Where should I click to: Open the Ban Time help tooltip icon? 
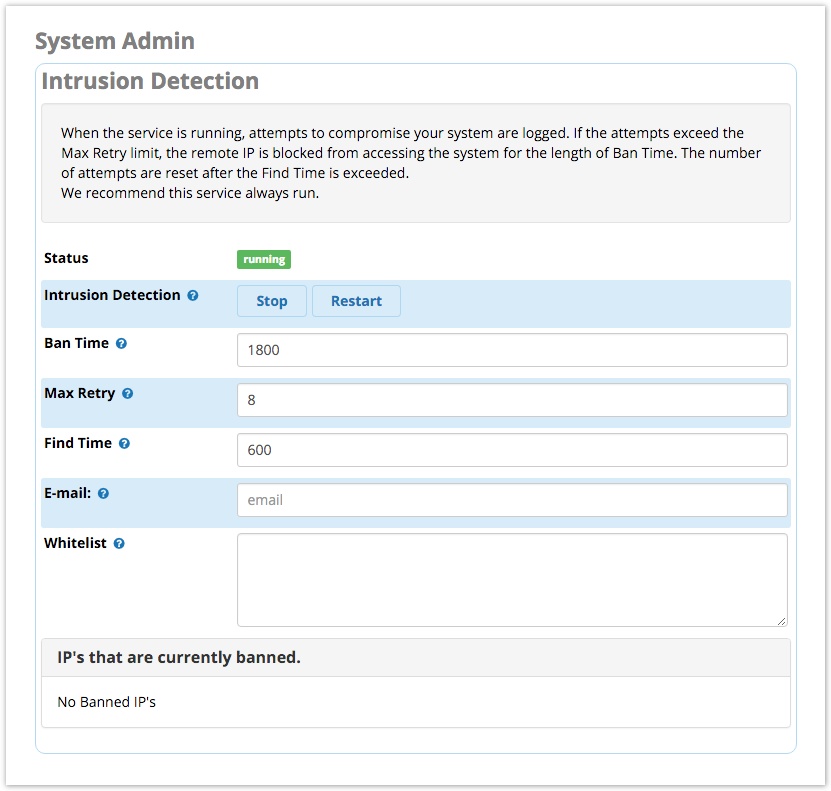point(121,343)
